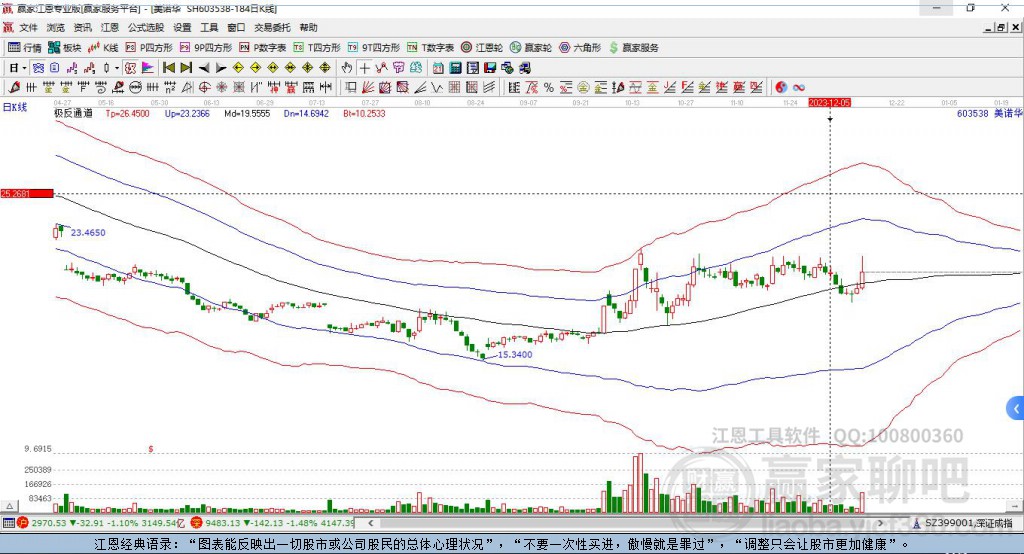Open the 文件 menu
The height and width of the screenshot is (554, 1024).
(x=28, y=27)
